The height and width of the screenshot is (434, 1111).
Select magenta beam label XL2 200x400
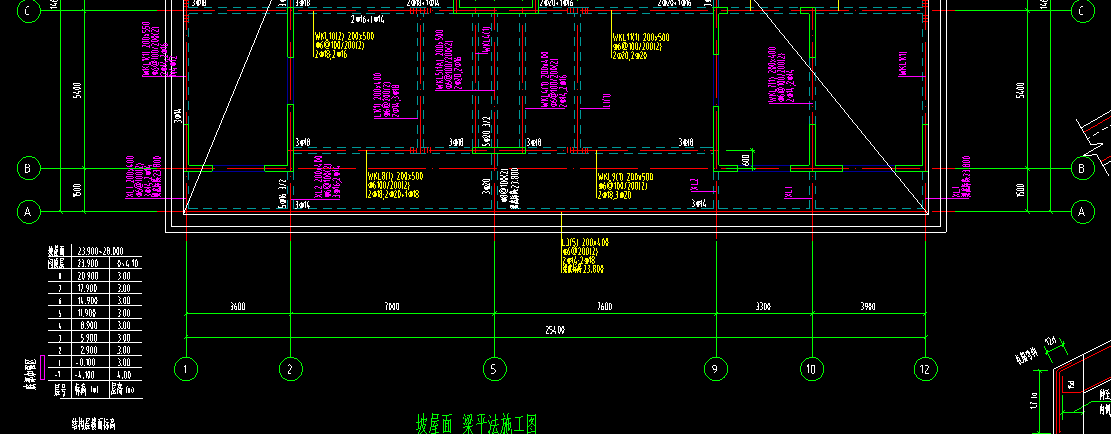pos(319,176)
